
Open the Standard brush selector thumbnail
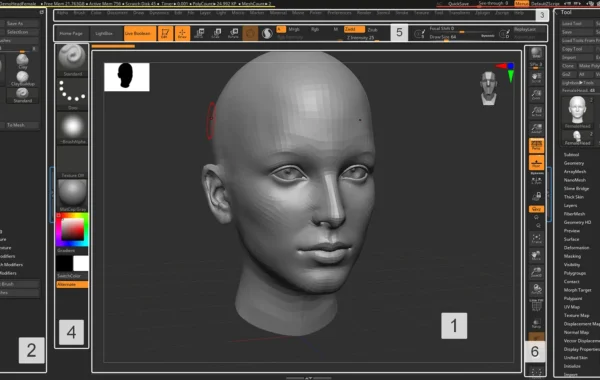coord(72,60)
